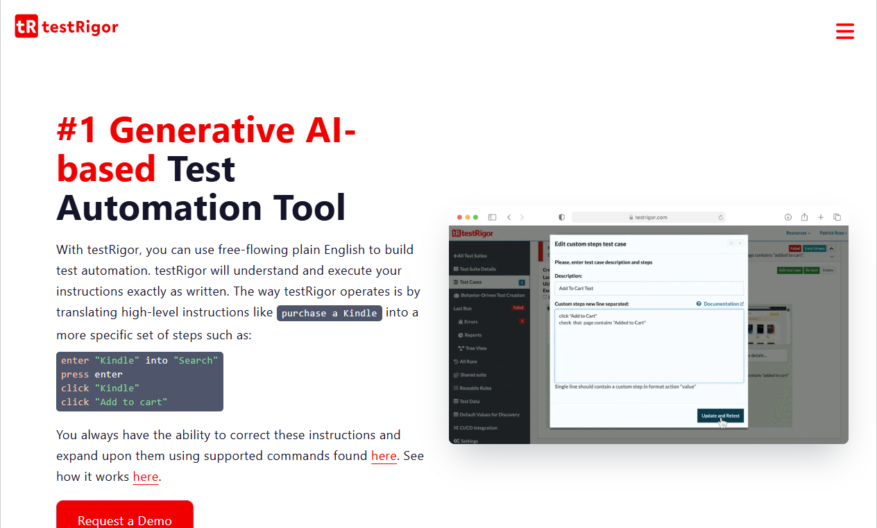Select the 'purchase a Kindle' inline code snippet
The image size is (877, 528).
click(x=329, y=313)
